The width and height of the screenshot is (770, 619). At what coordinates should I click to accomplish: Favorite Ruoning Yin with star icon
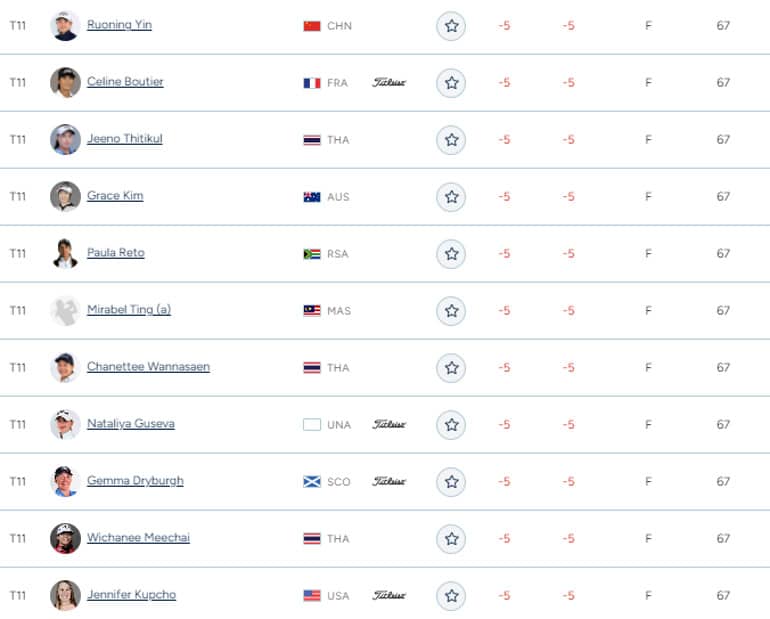tap(451, 26)
